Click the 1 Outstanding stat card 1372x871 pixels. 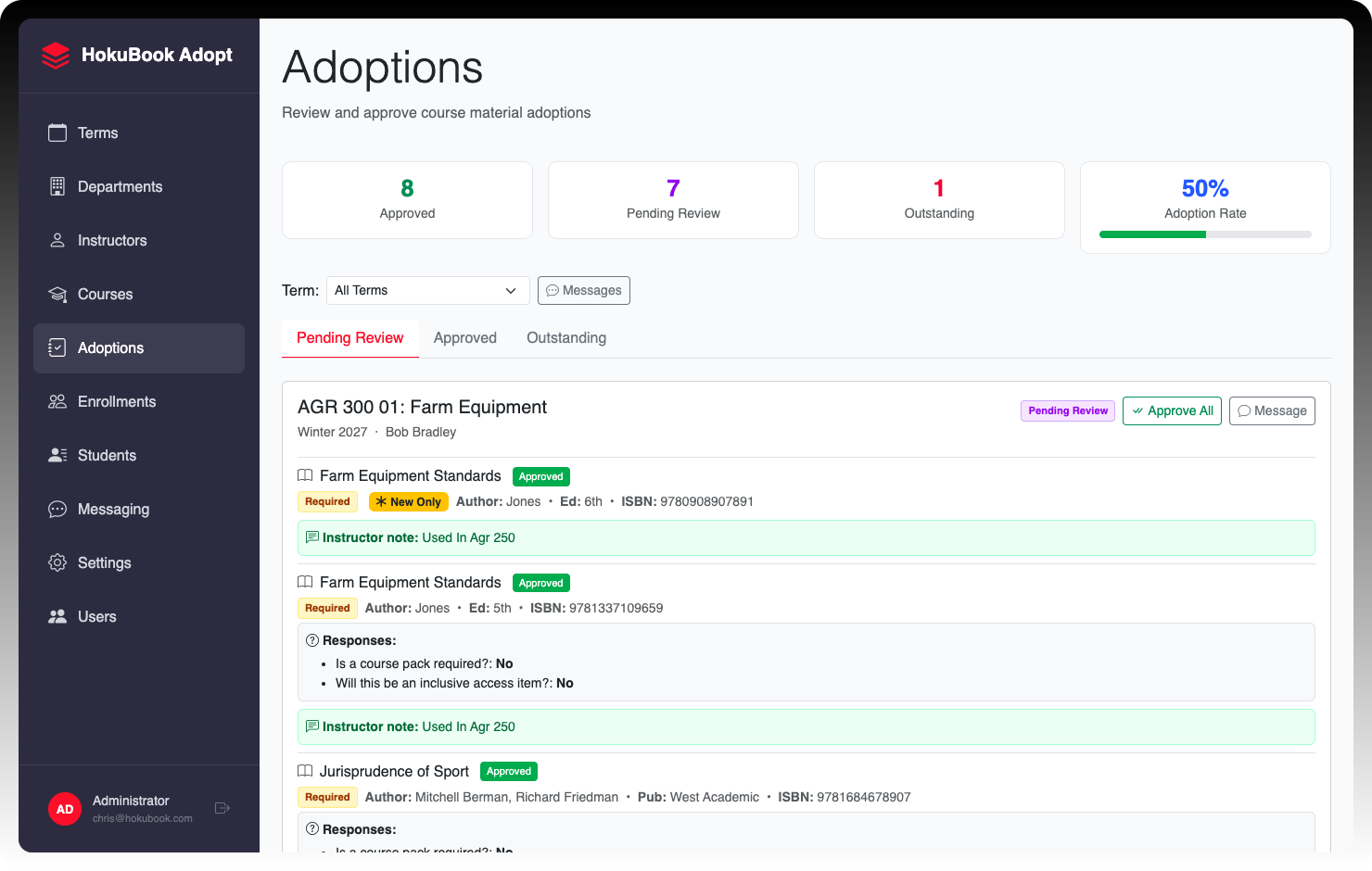point(939,200)
